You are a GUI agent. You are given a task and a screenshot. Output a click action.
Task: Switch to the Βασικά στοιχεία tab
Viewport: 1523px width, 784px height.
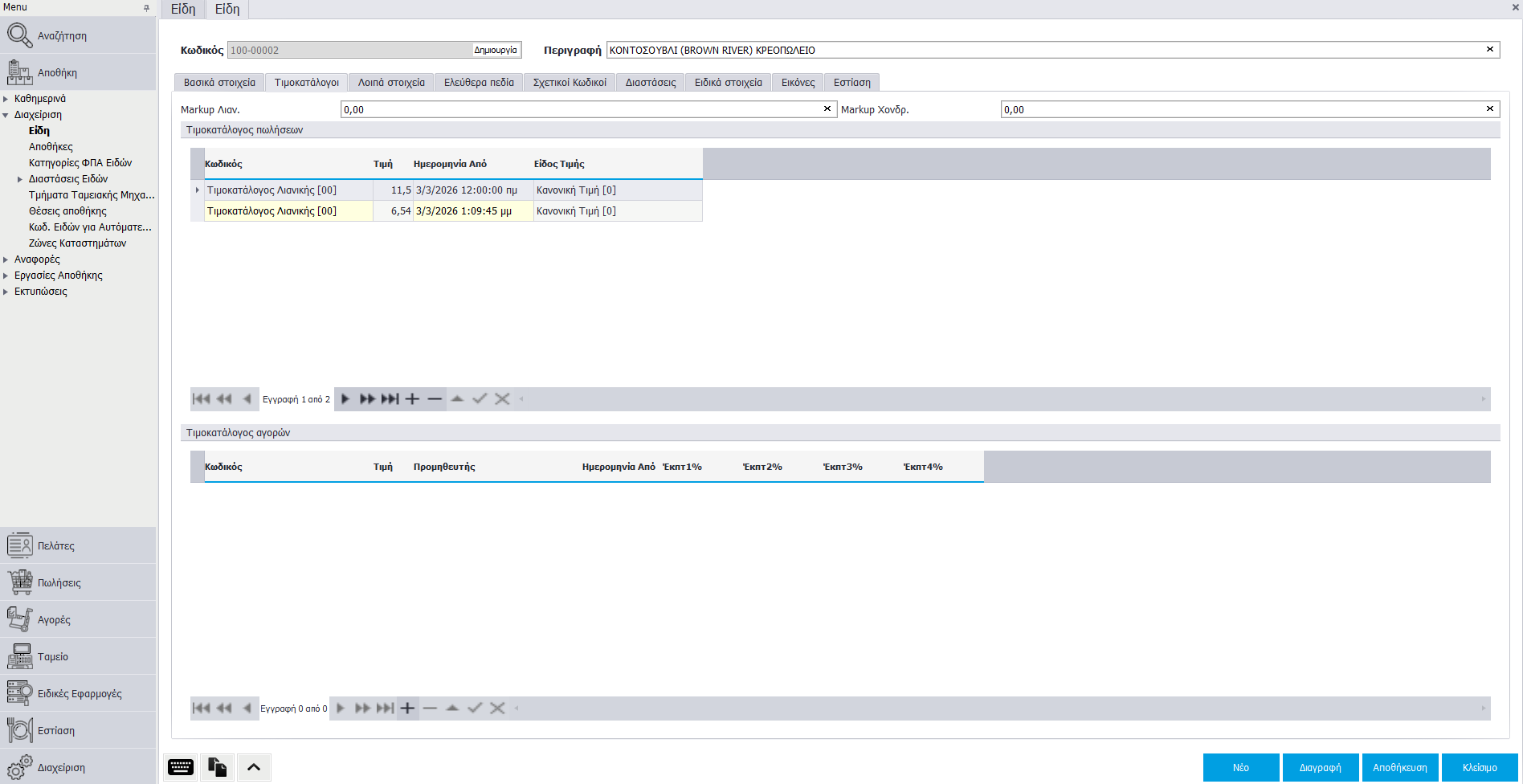pyautogui.click(x=219, y=83)
